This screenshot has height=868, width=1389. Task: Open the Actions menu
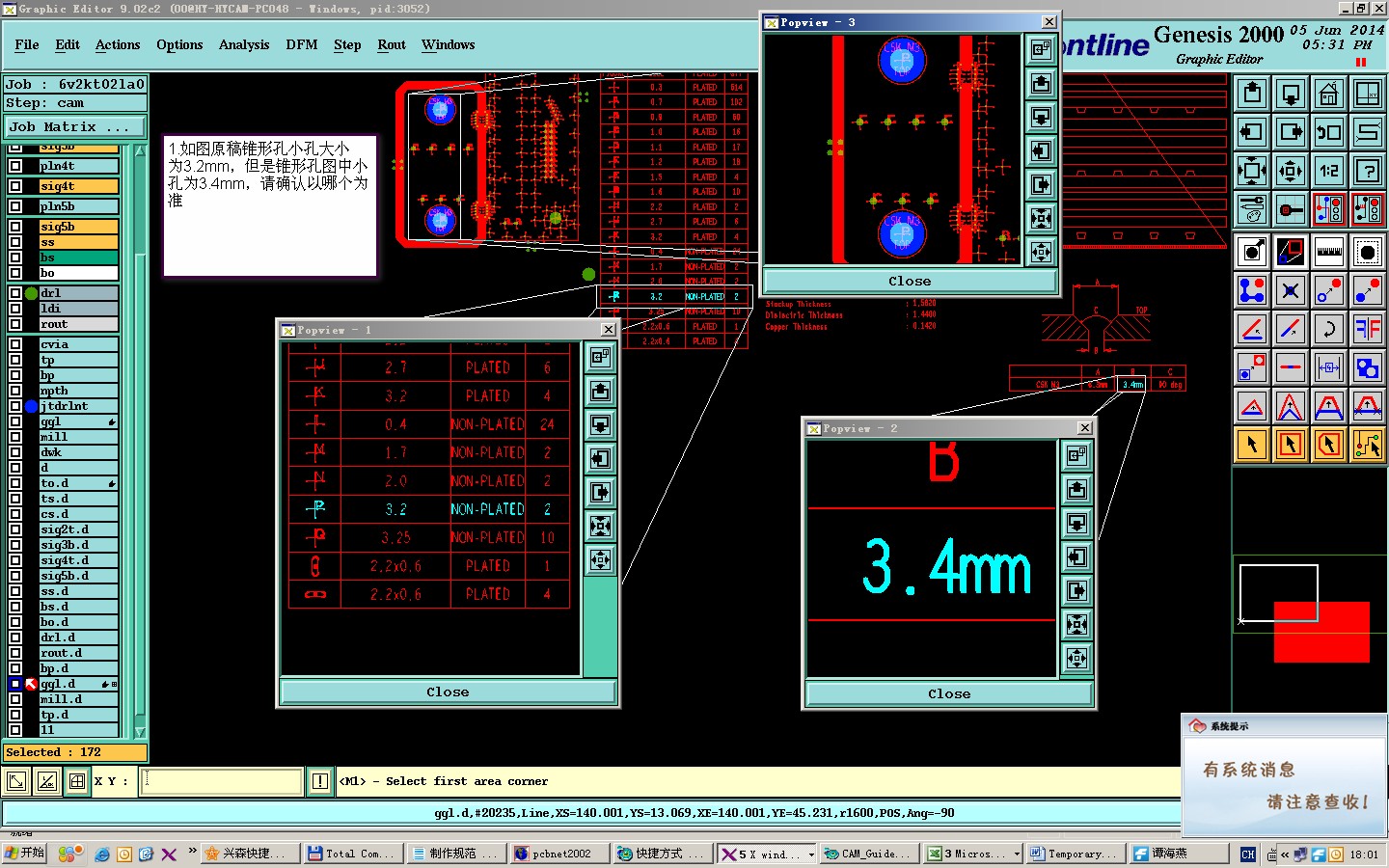click(118, 44)
